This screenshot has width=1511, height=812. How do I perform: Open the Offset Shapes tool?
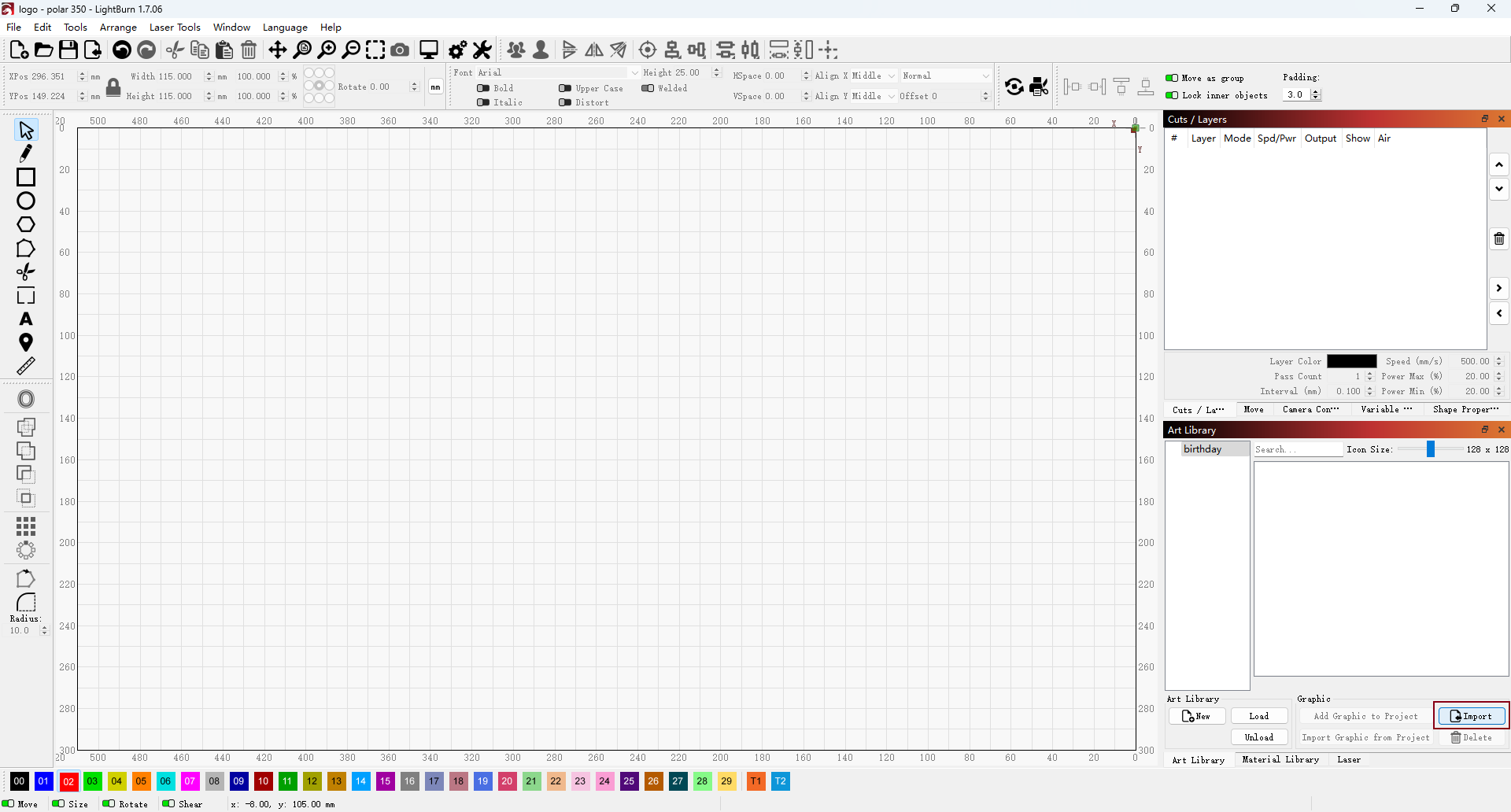coord(26,399)
